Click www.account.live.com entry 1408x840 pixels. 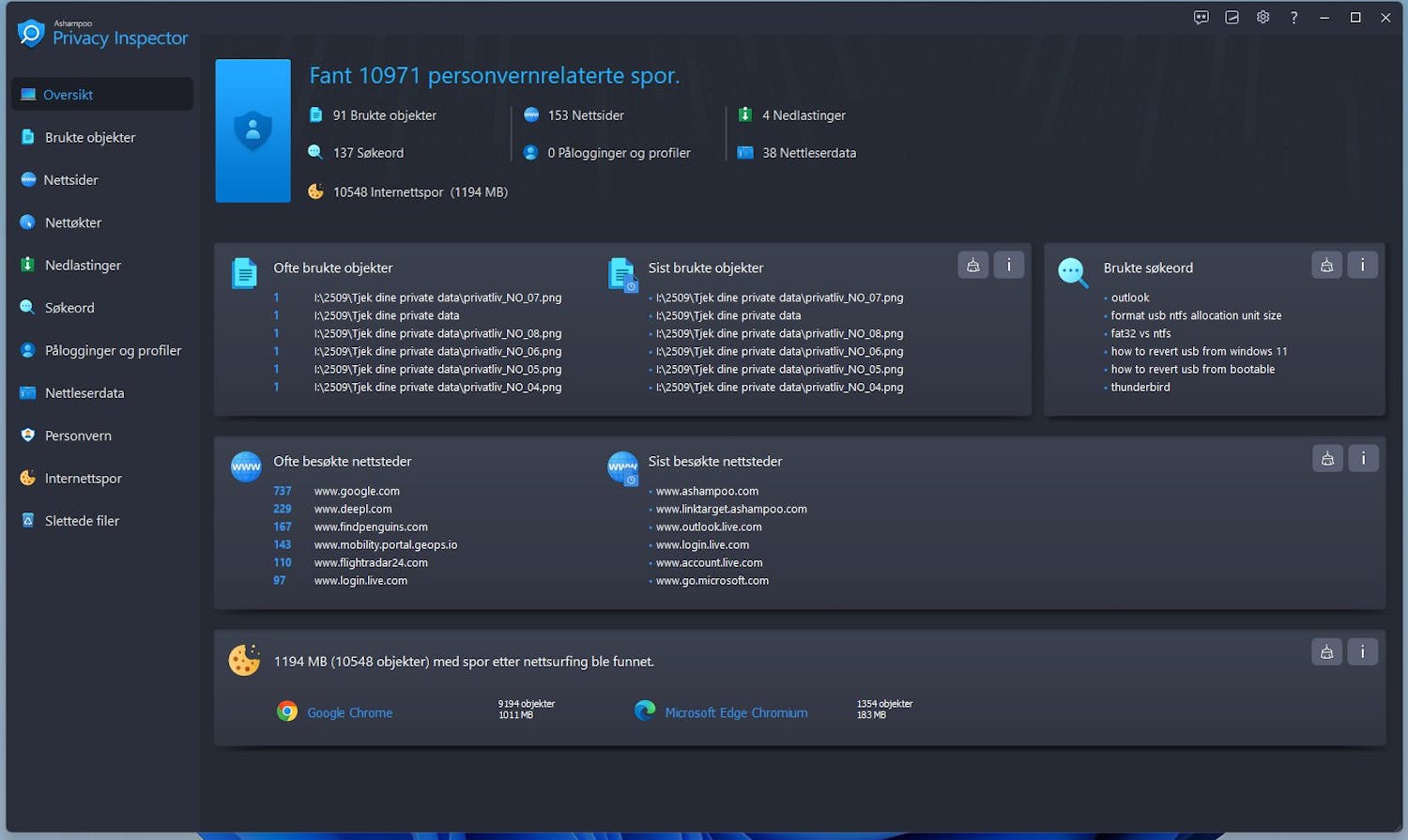(709, 562)
